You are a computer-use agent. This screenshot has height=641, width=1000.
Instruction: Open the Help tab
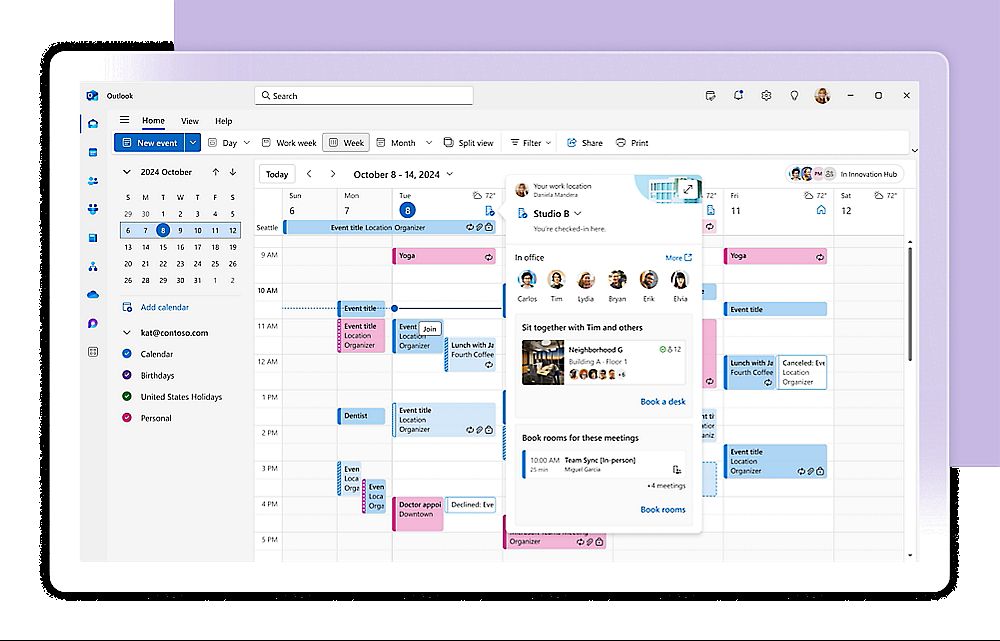coord(223,121)
